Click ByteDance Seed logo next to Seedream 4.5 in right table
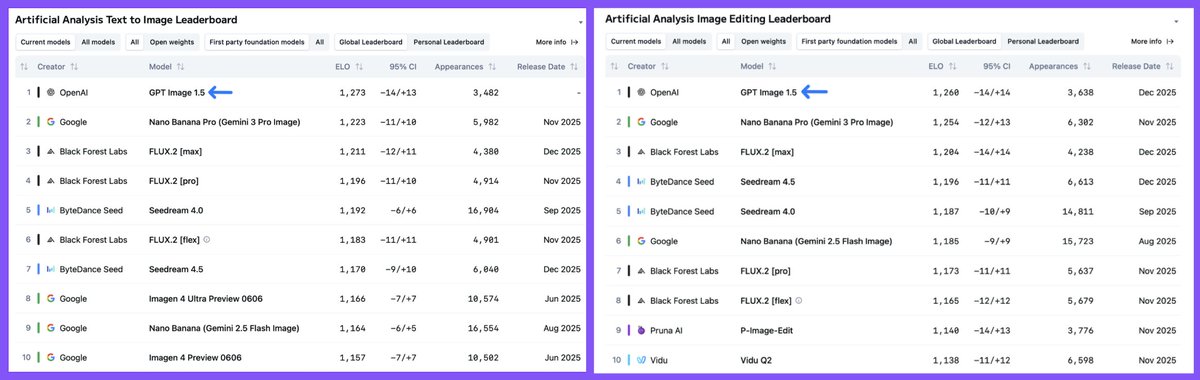Viewport: 1200px width, 380px height. coord(640,181)
